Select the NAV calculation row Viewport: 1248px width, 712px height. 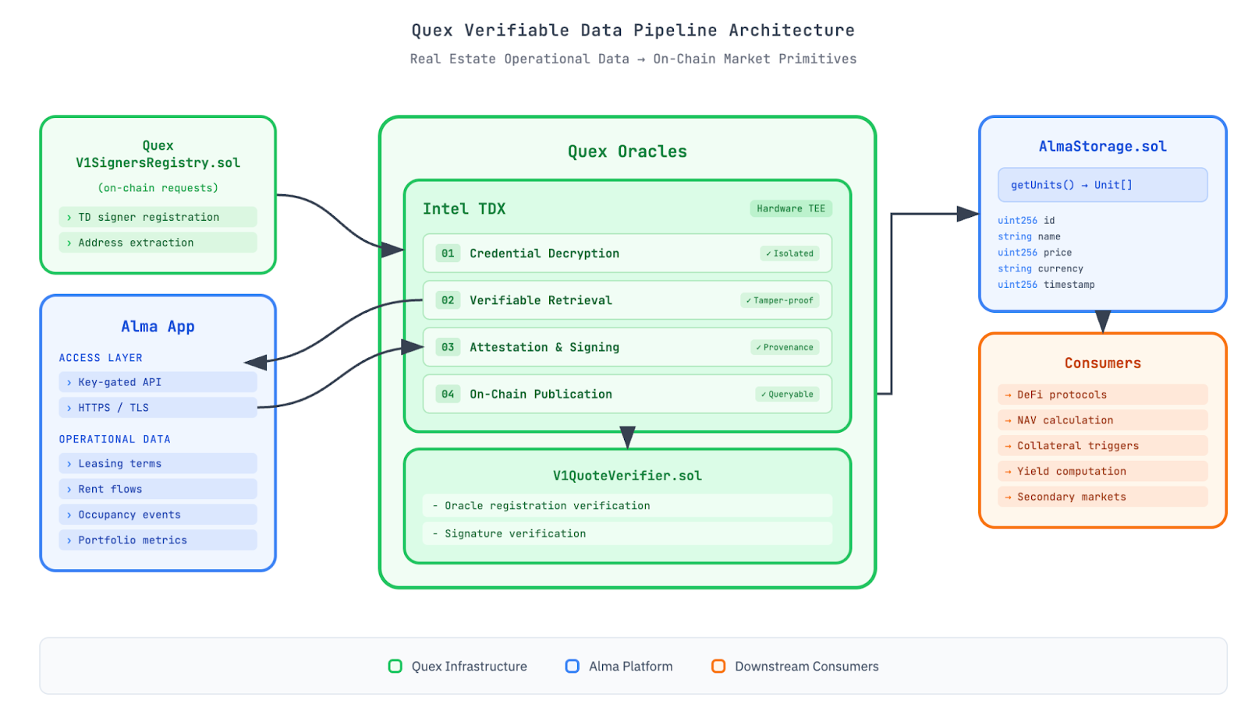point(1102,420)
